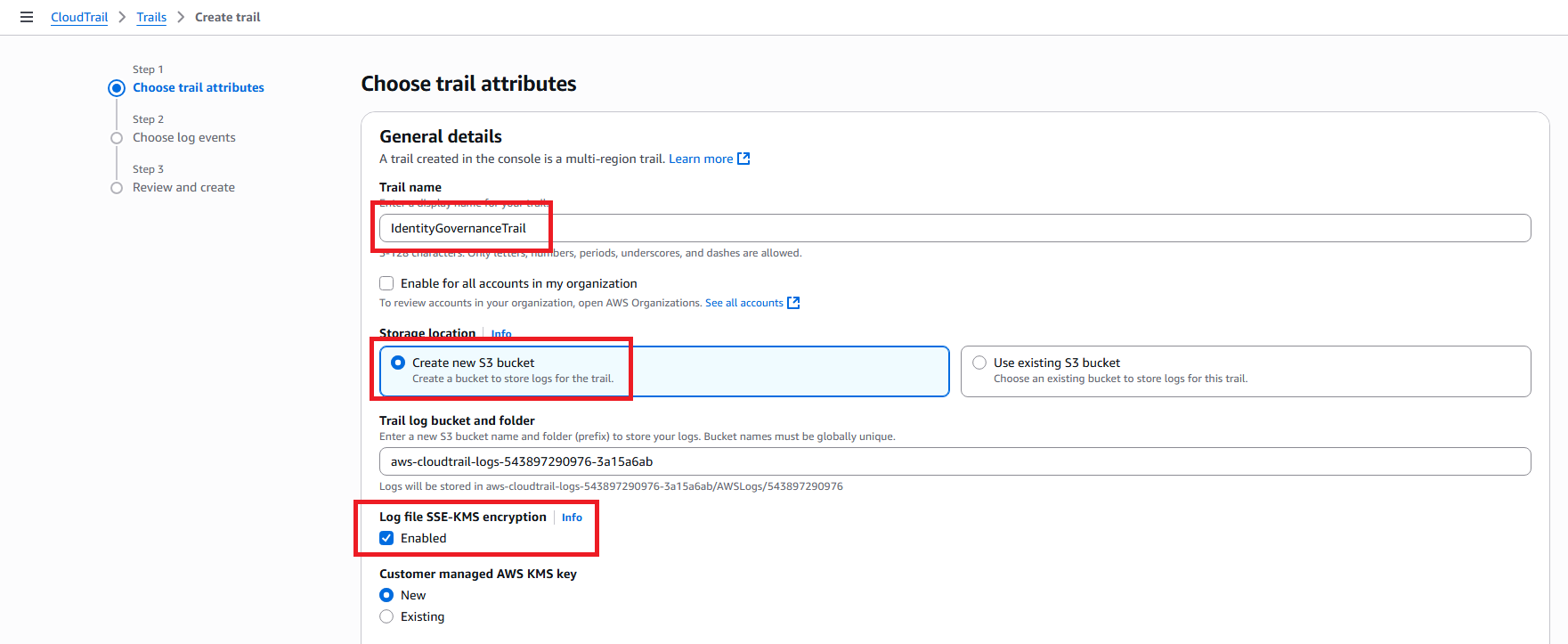Select Existing customer managed KMS key
Image resolution: width=1568 pixels, height=644 pixels.
[x=386, y=616]
